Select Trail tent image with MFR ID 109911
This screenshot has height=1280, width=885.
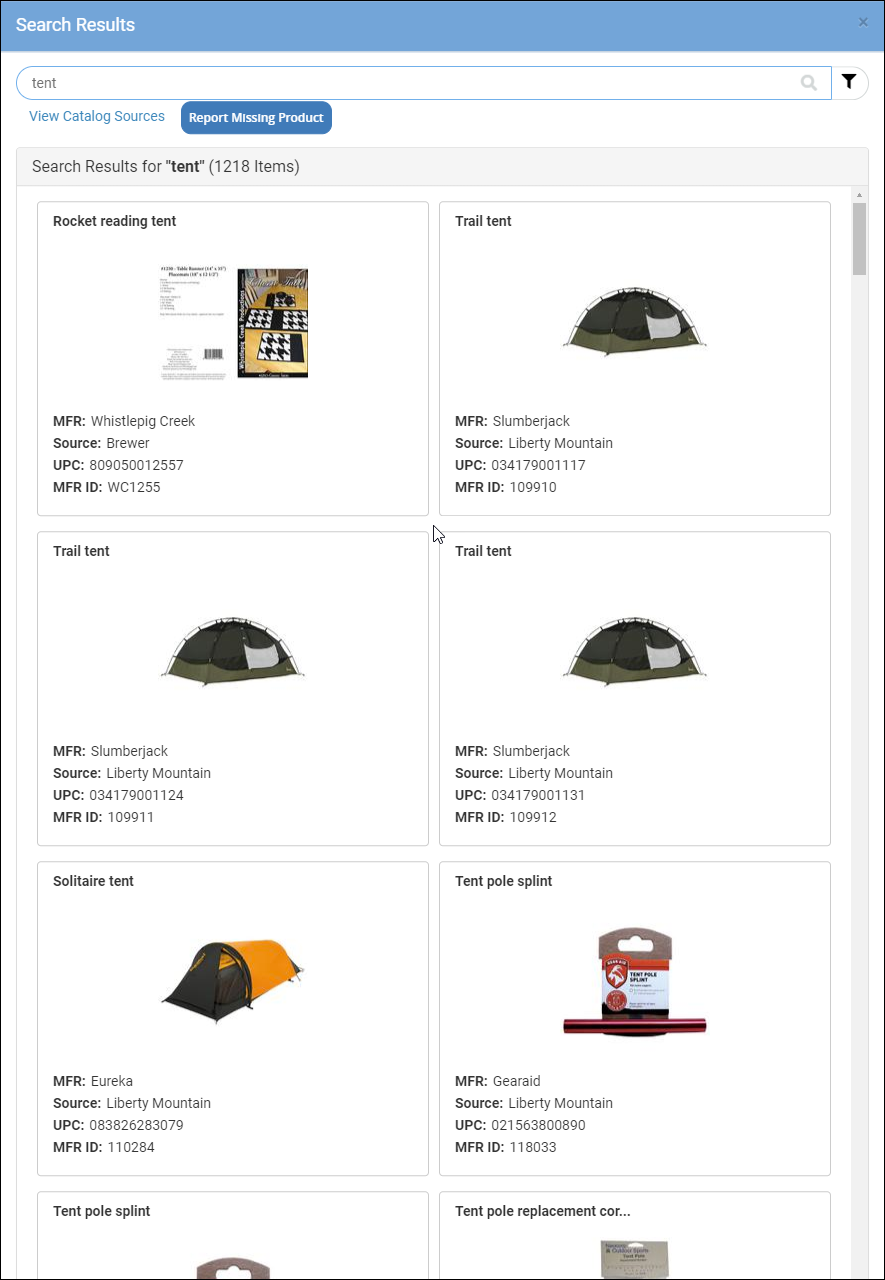(x=233, y=649)
